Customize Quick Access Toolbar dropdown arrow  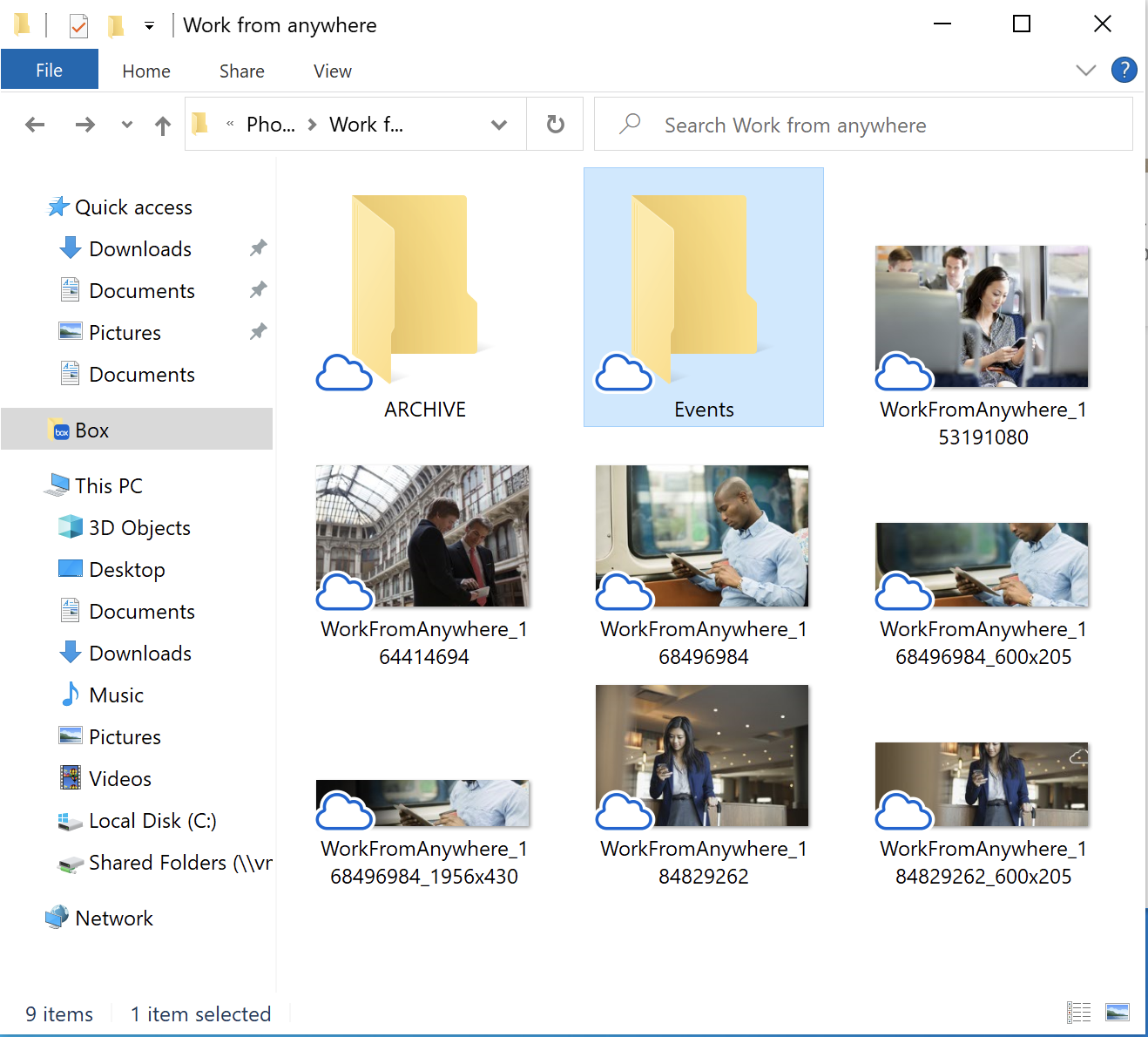(150, 26)
